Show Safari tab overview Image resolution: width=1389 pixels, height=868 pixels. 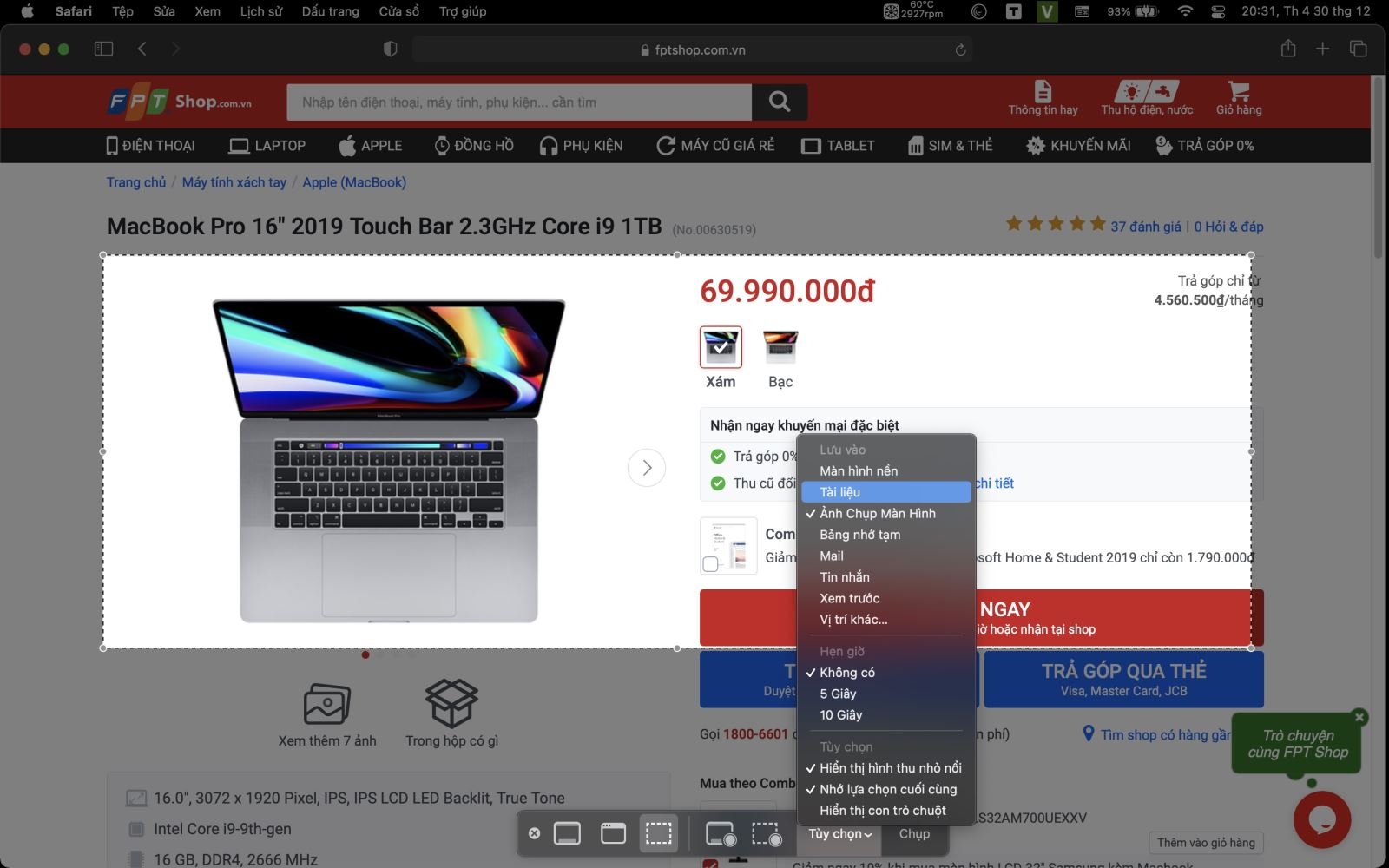tap(1358, 49)
